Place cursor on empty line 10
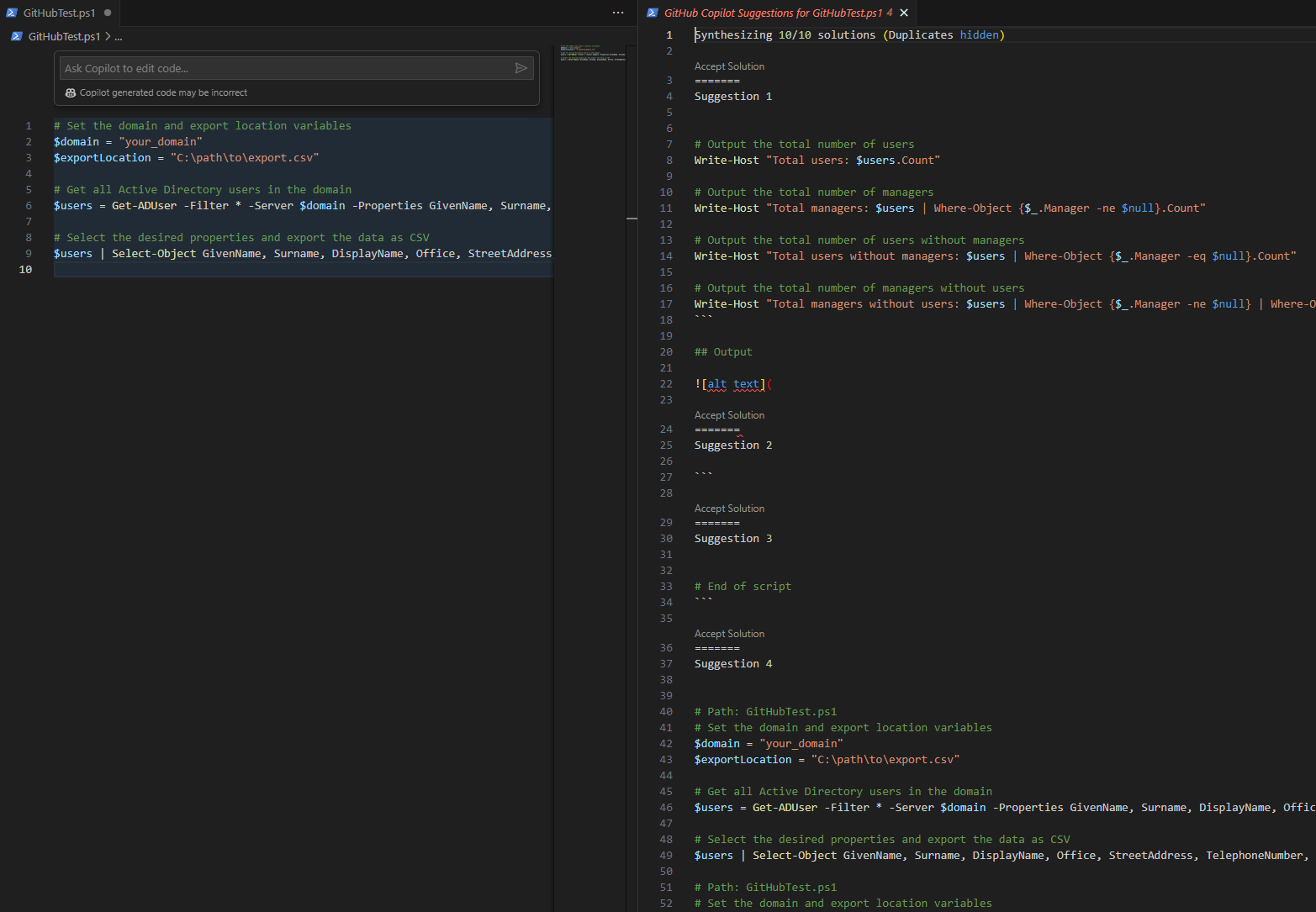The height and width of the screenshot is (912, 1316). coord(252,270)
